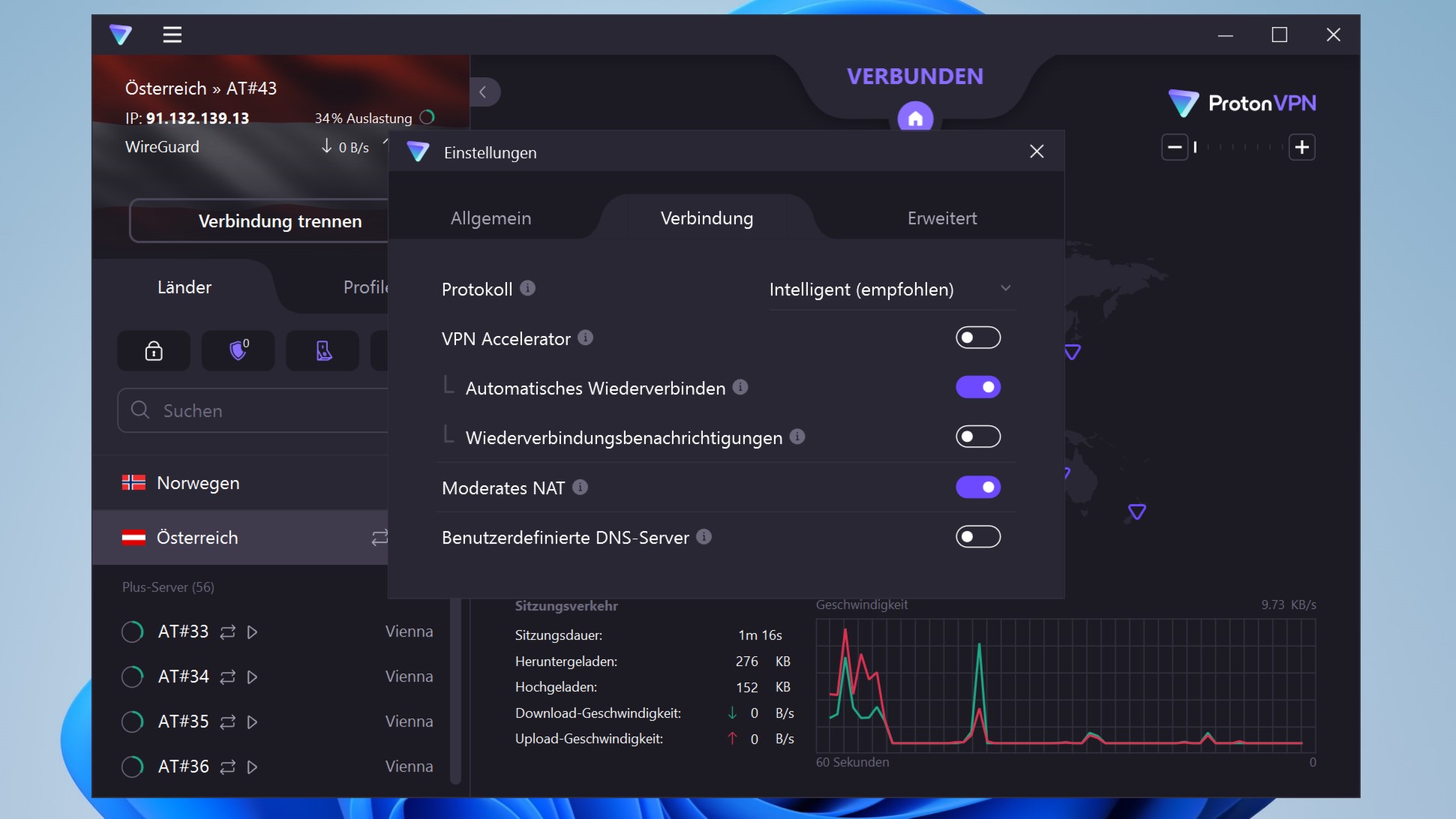Click the Geschwindigkeit speed graph

click(x=1065, y=685)
